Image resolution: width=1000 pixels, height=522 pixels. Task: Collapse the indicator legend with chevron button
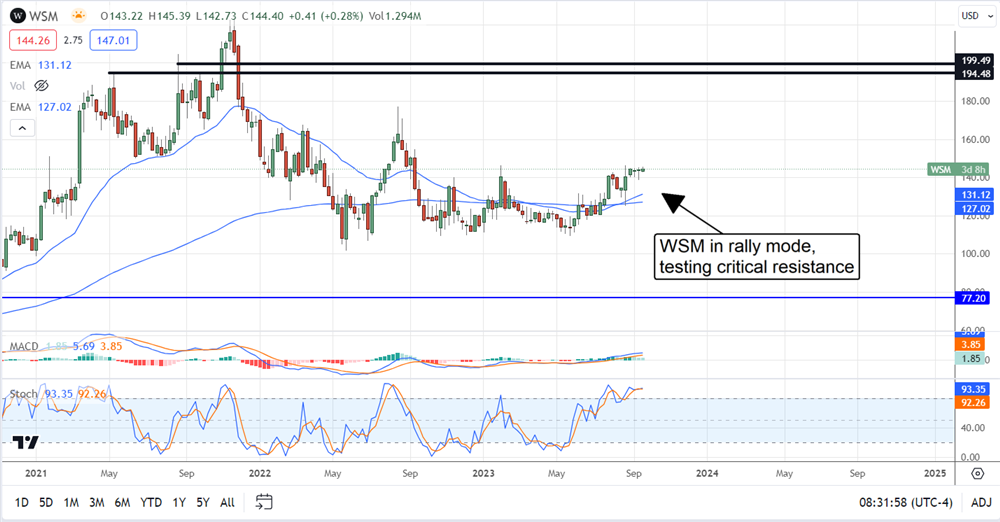tap(22, 128)
